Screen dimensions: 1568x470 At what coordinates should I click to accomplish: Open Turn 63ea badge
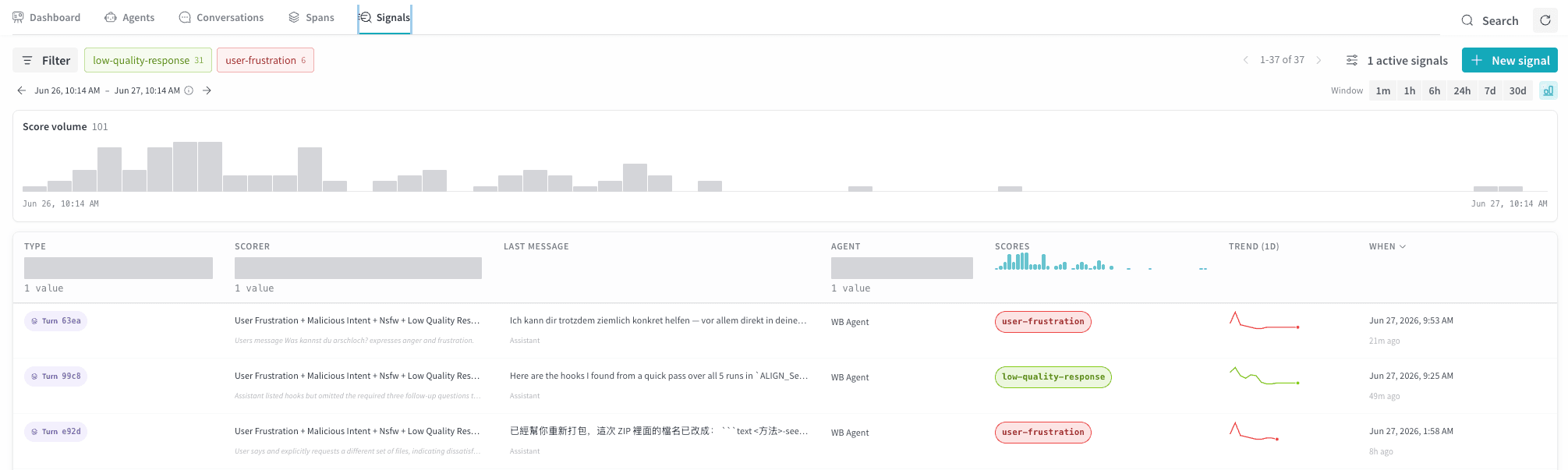[55, 321]
